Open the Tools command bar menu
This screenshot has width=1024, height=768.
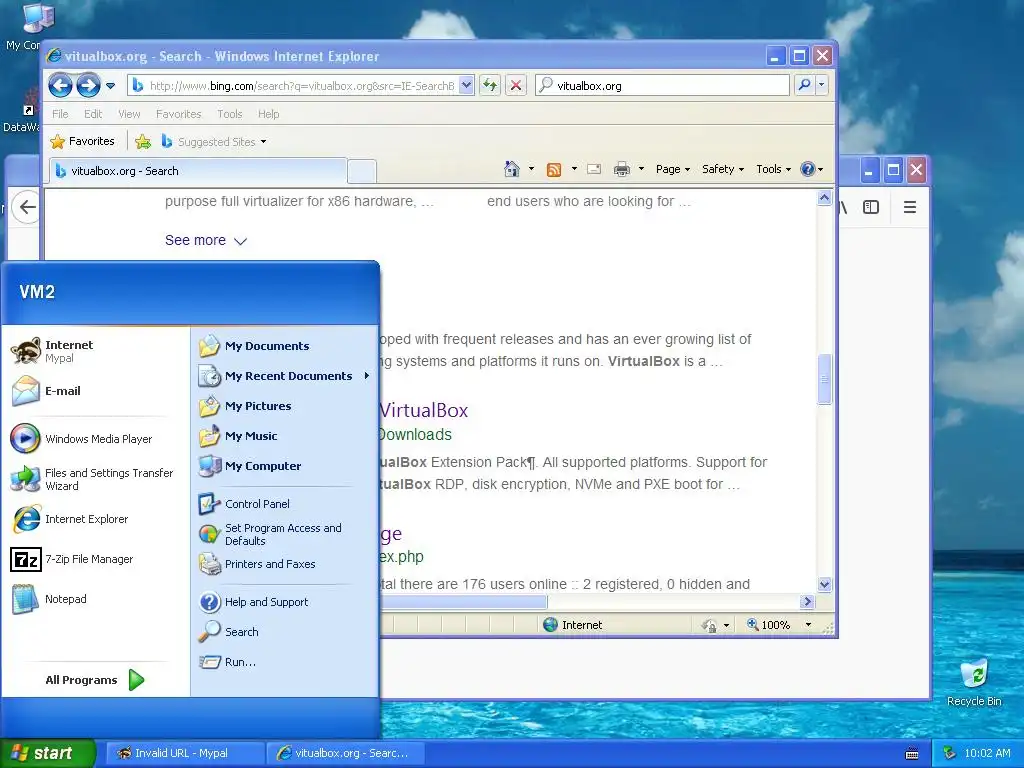773,169
